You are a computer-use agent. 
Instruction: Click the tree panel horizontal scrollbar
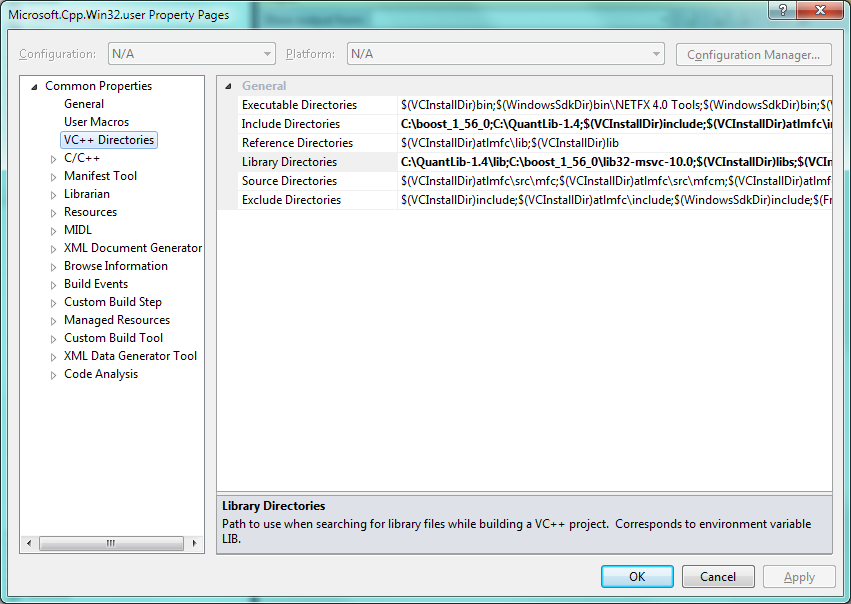tap(110, 544)
